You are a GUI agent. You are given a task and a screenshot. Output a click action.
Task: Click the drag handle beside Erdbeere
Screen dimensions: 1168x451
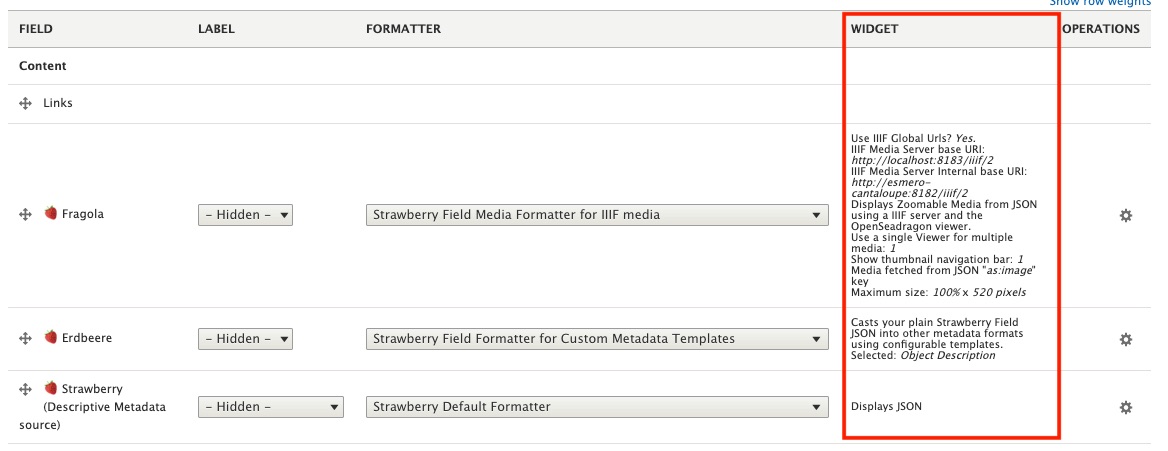click(26, 339)
